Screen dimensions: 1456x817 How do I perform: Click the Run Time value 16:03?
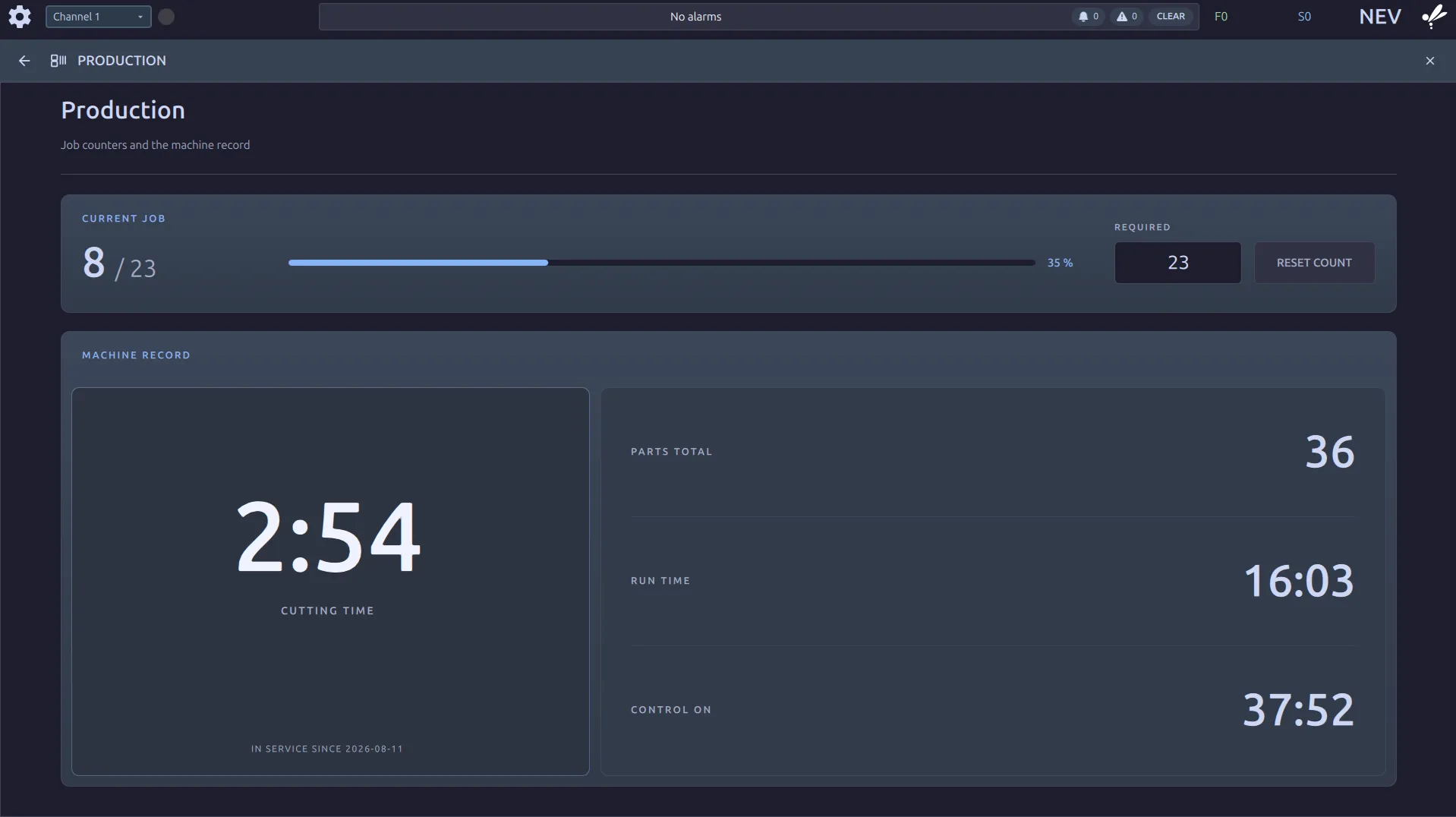[x=1298, y=581]
